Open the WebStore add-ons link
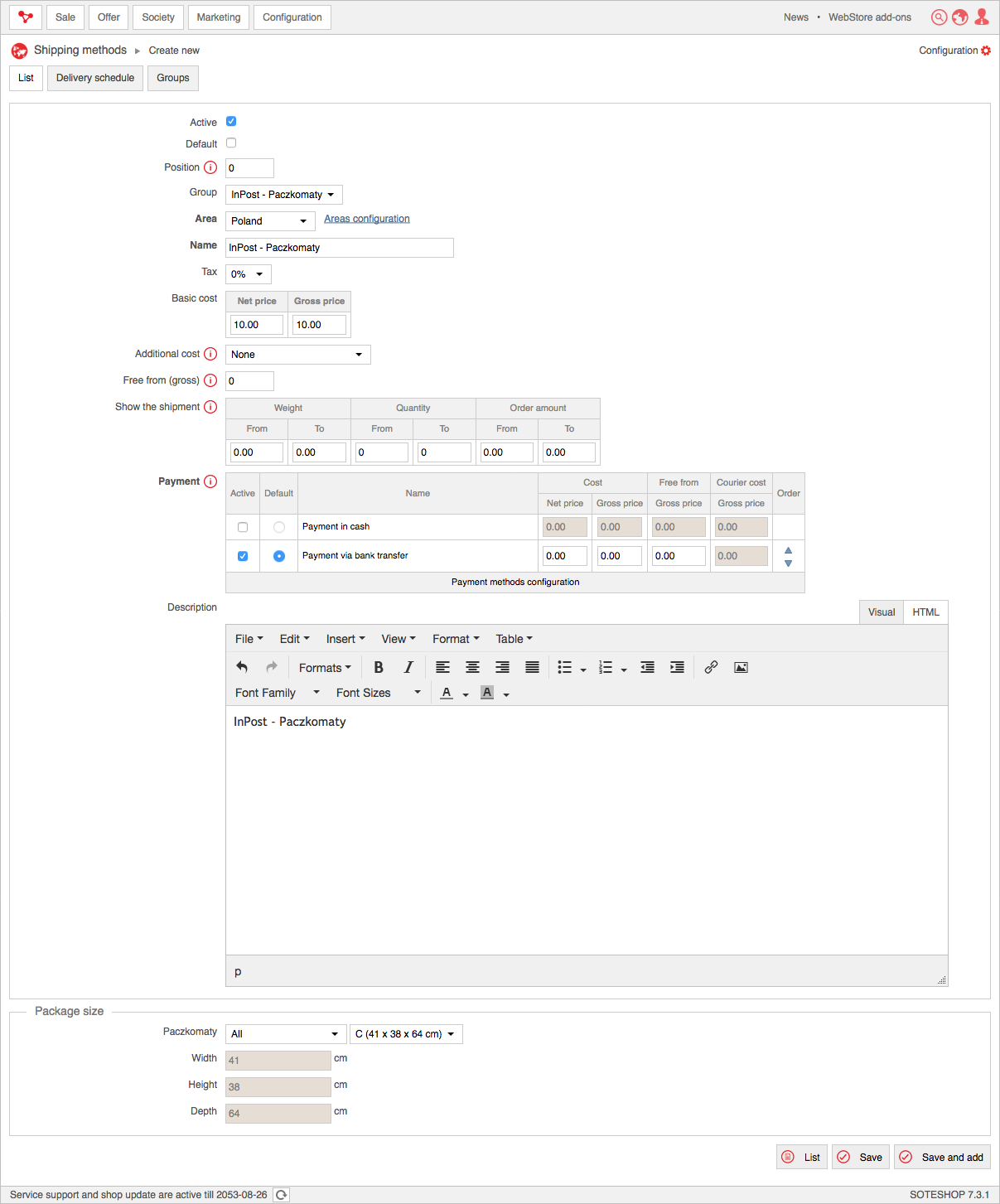This screenshot has width=1000, height=1204. [870, 17]
